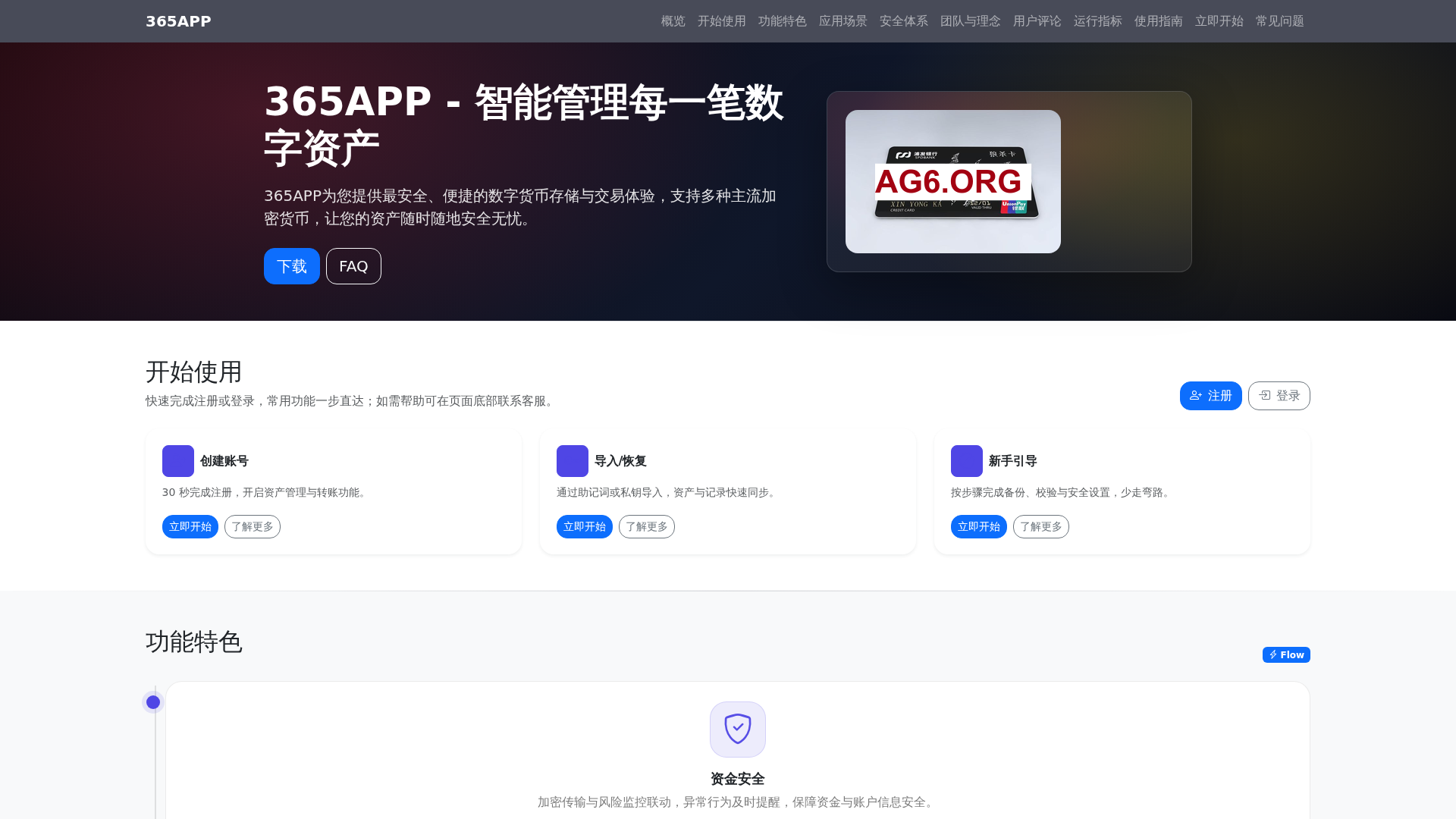1456x819 pixels.
Task: Jump to 安全体系 from the navbar
Action: point(904,21)
